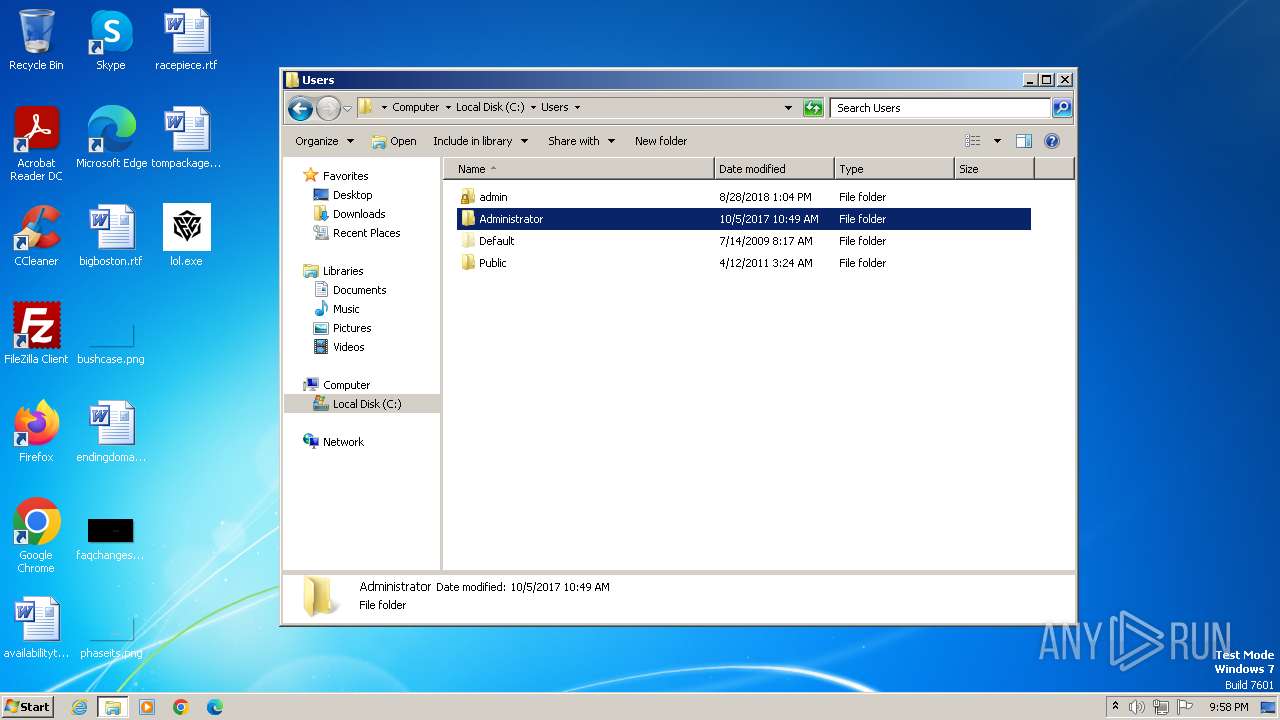
Task: Click the green Refresh button by address bar
Action: coord(813,108)
